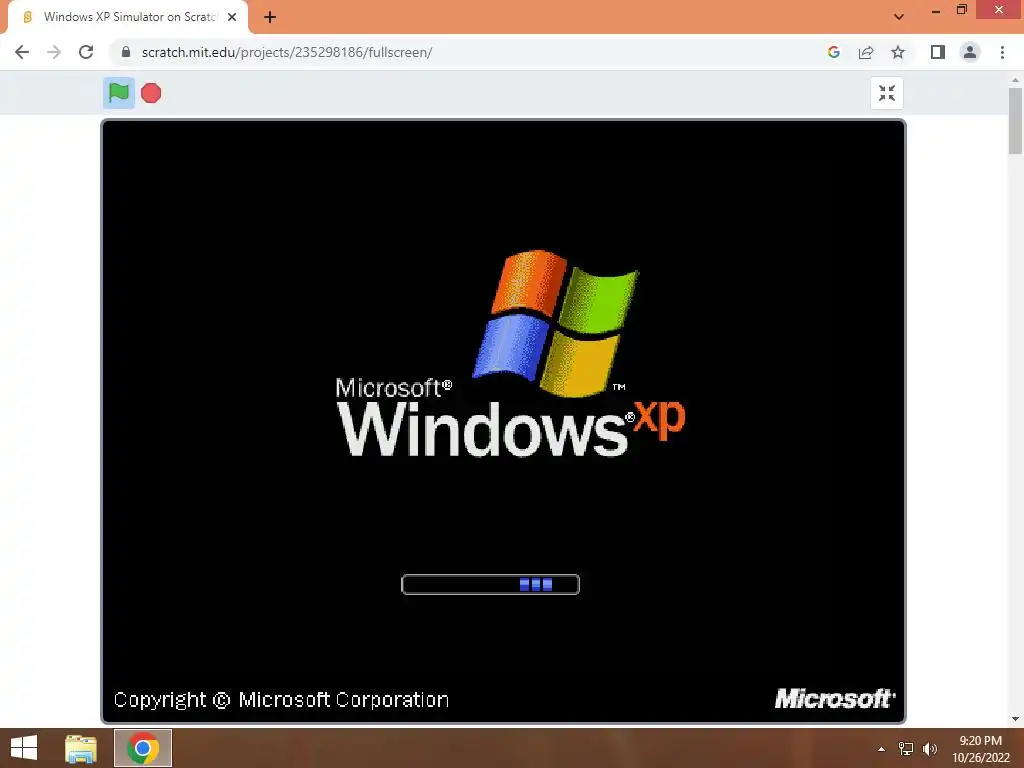Click the scratch.mit.edu address bar

point(470,52)
